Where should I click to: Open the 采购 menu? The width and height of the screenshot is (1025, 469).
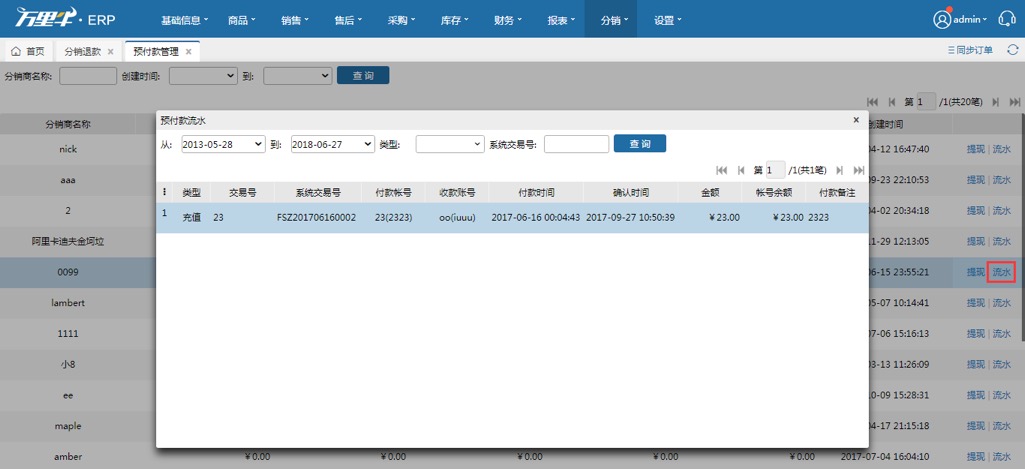[x=401, y=20]
